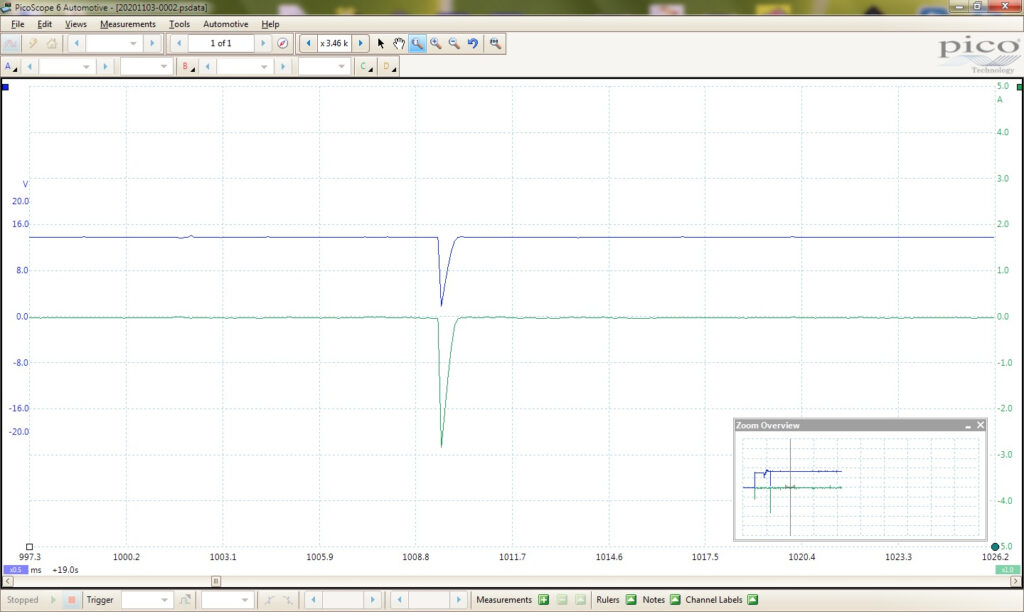Click the persistence mode pencil icon
Image resolution: width=1024 pixels, height=612 pixels.
[x=32, y=43]
